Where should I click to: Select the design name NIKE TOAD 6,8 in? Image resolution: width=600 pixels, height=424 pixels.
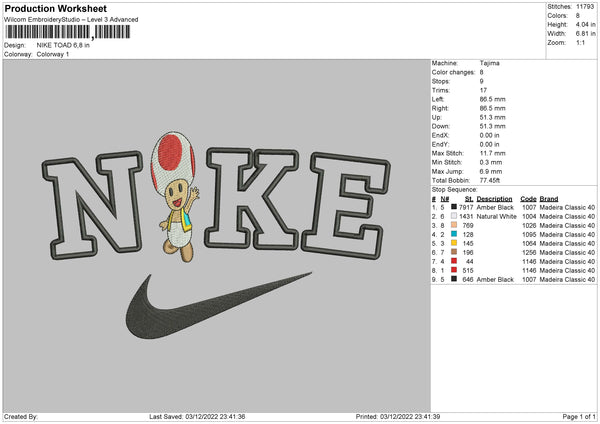pos(63,45)
